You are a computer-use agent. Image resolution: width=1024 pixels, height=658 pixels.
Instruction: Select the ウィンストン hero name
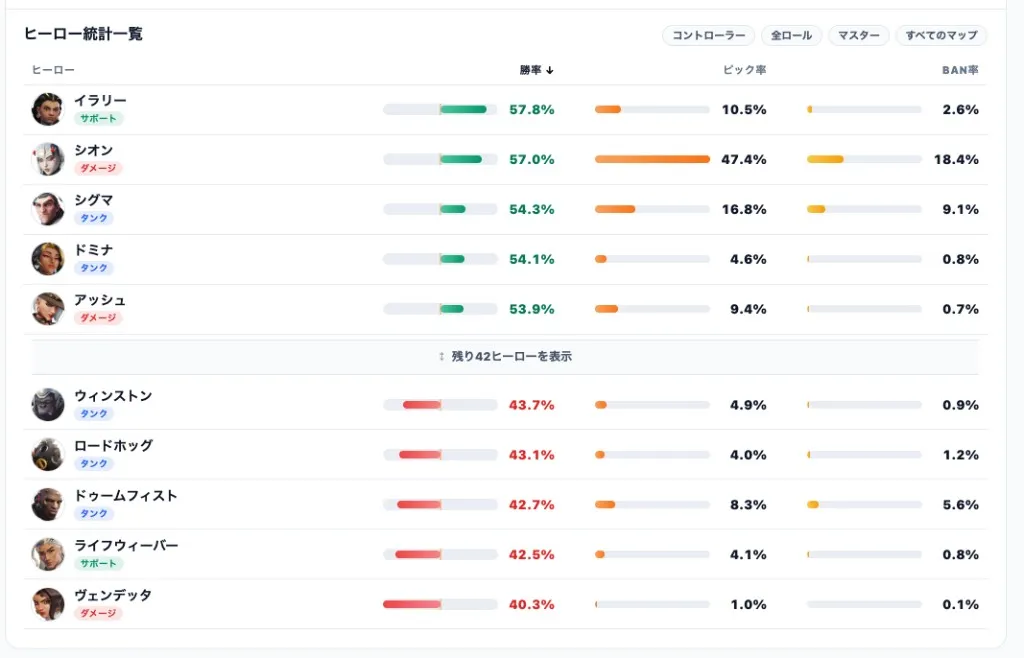[x=113, y=396]
